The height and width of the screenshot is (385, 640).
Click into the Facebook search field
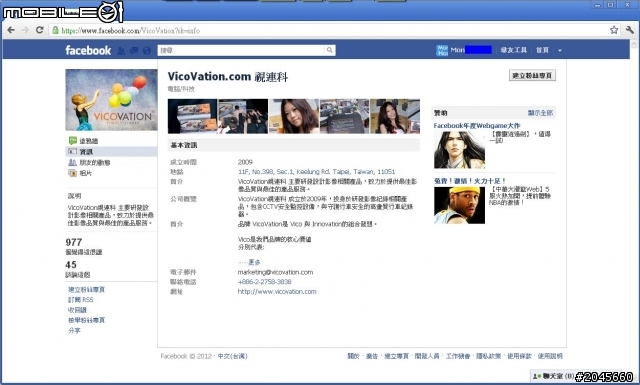242,50
